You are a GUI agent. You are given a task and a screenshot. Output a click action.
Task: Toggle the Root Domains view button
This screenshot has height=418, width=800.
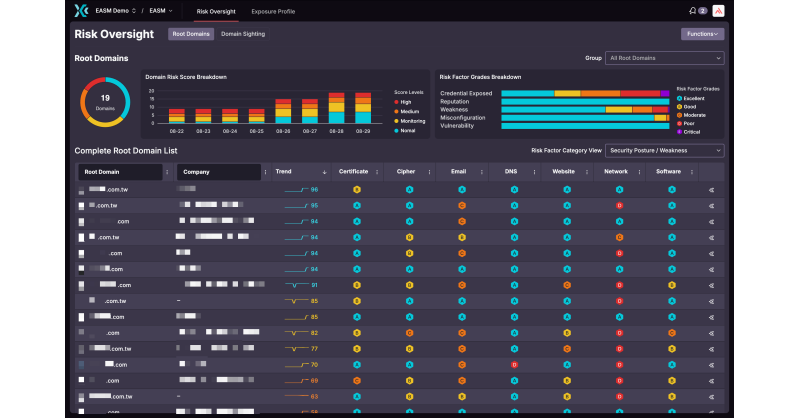(x=190, y=34)
